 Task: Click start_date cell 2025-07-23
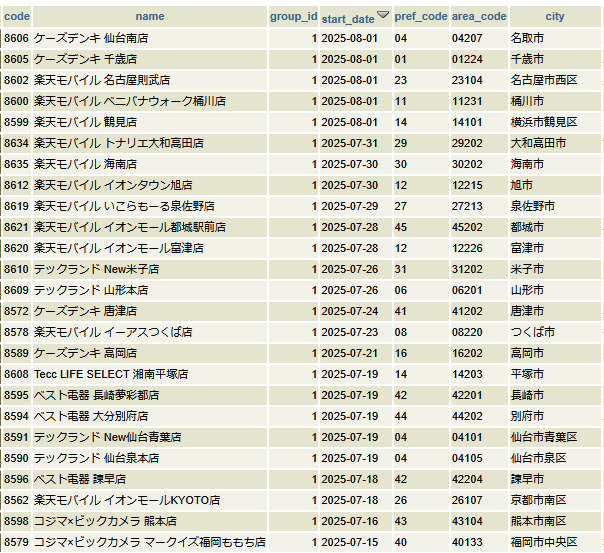[x=356, y=332]
